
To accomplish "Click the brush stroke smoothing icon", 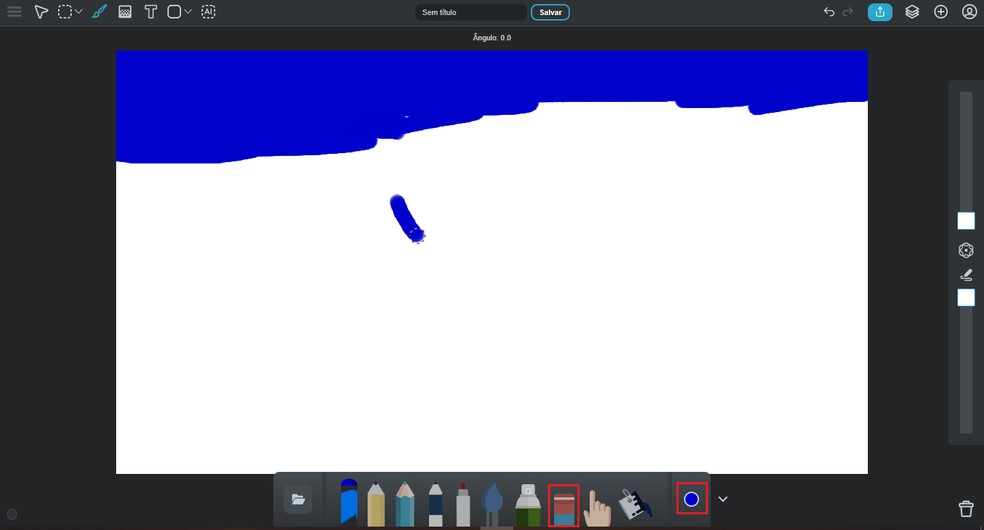I will [966, 275].
